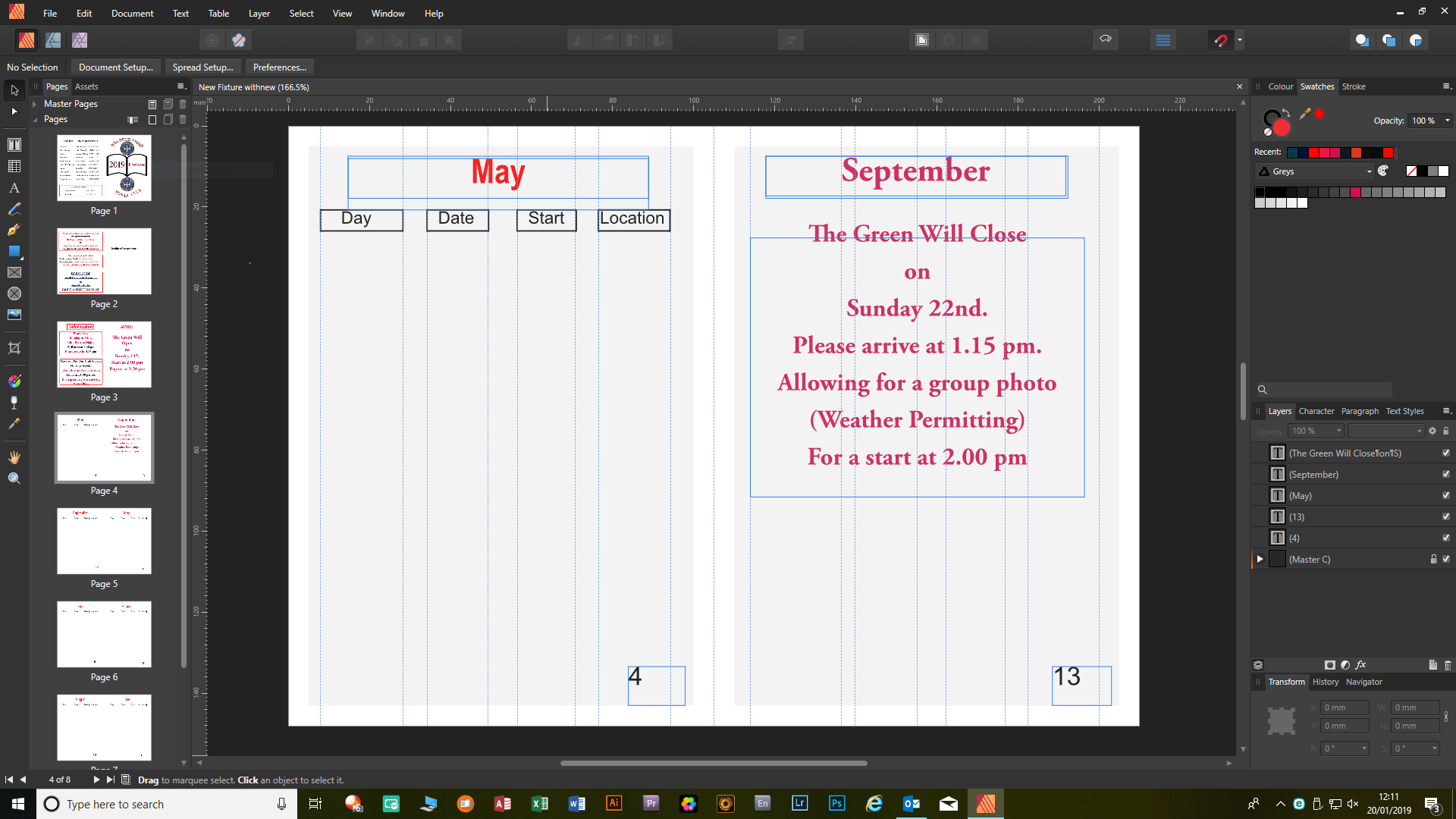Select the Zoom tool
This screenshot has width=1456, height=819.
14,478
